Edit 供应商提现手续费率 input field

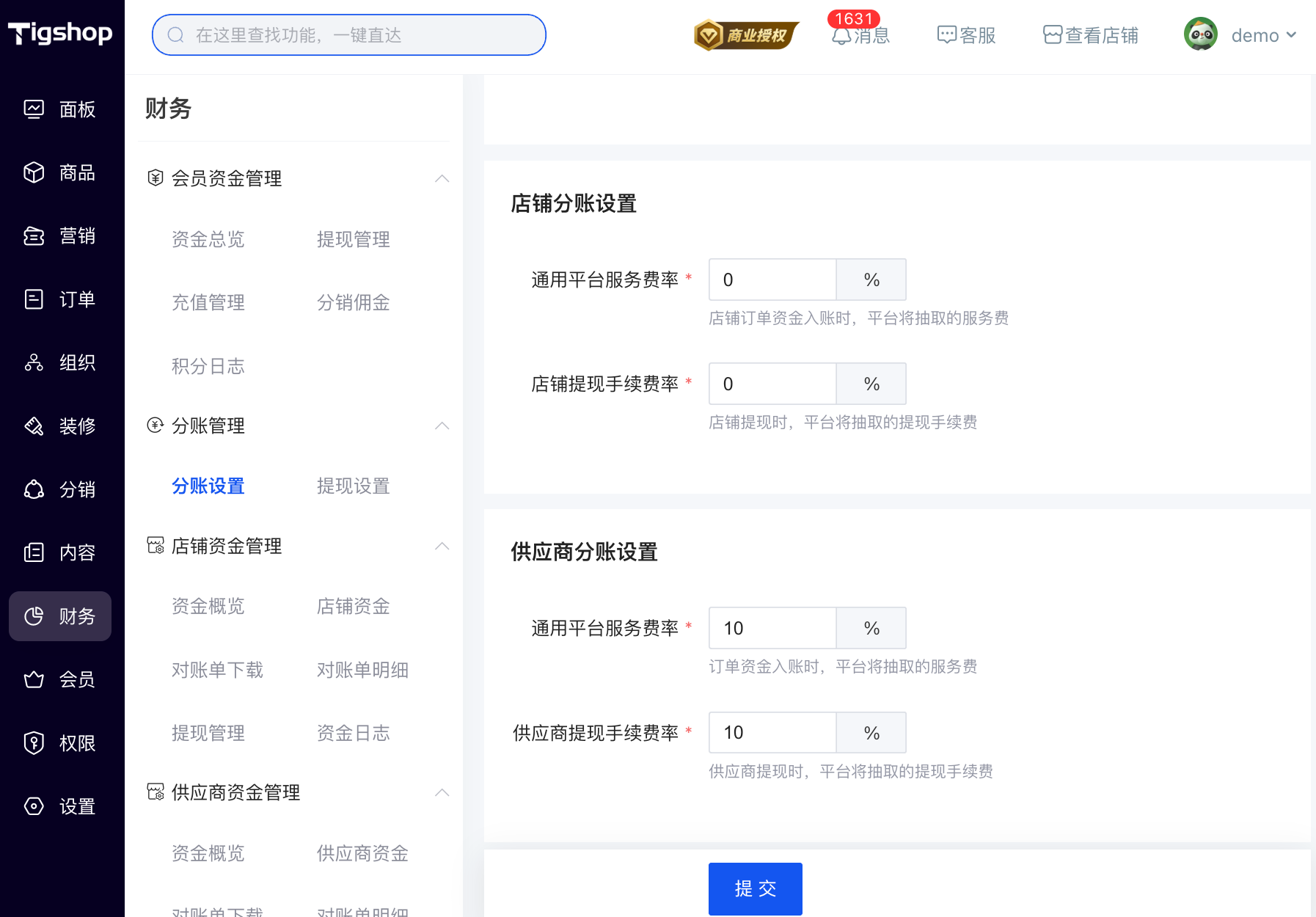[772, 732]
